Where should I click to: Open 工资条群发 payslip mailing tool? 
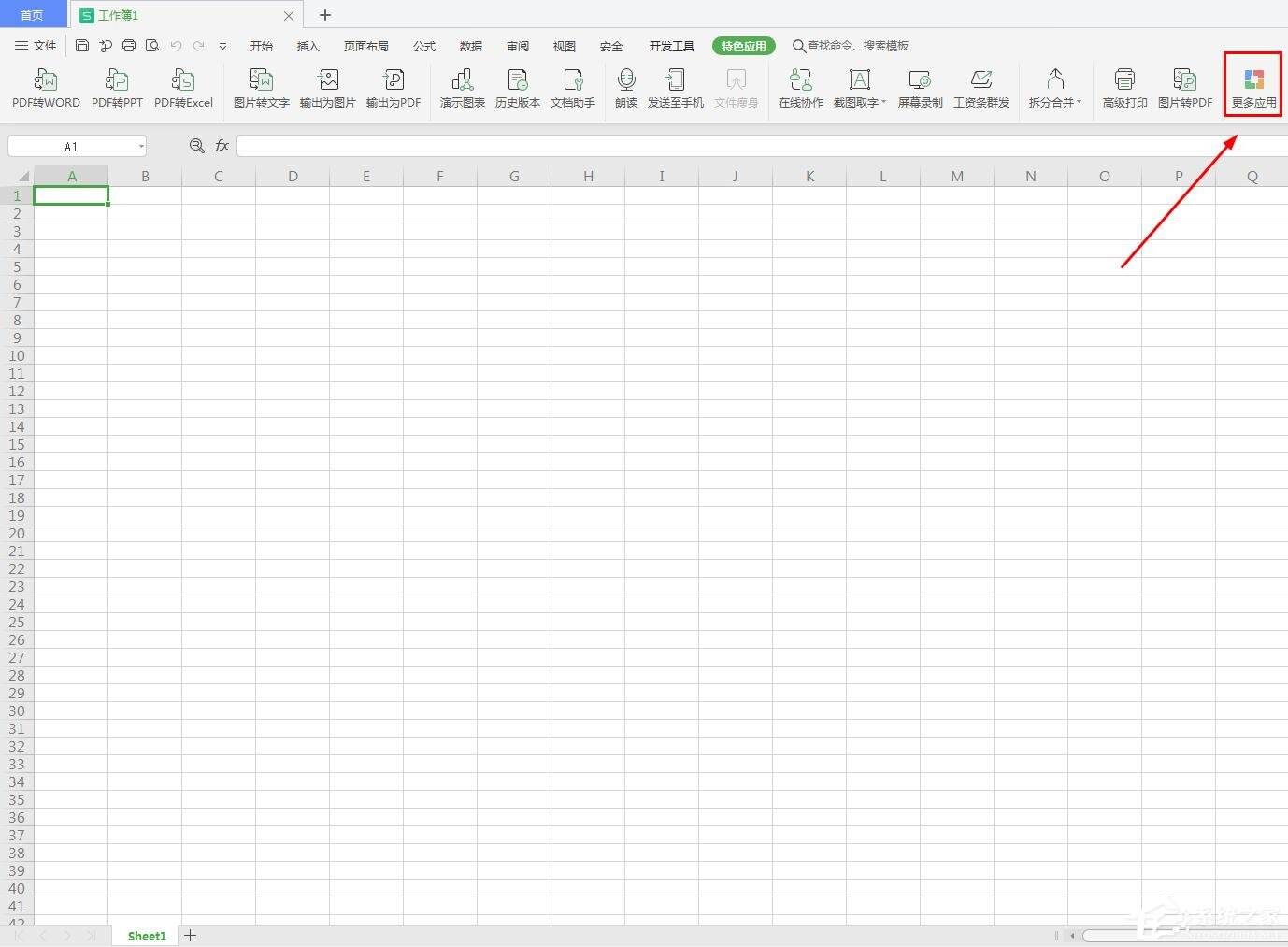(x=981, y=89)
